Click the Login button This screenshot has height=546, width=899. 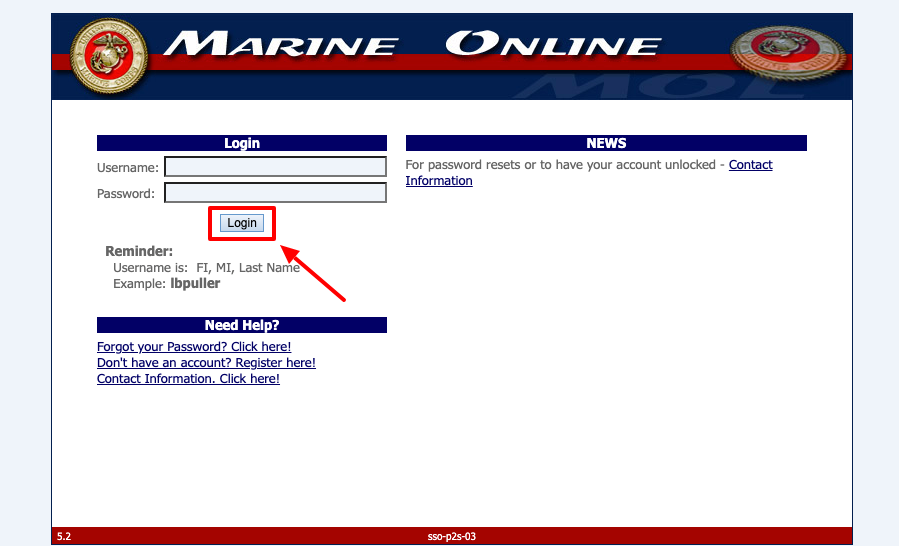tap(242, 223)
